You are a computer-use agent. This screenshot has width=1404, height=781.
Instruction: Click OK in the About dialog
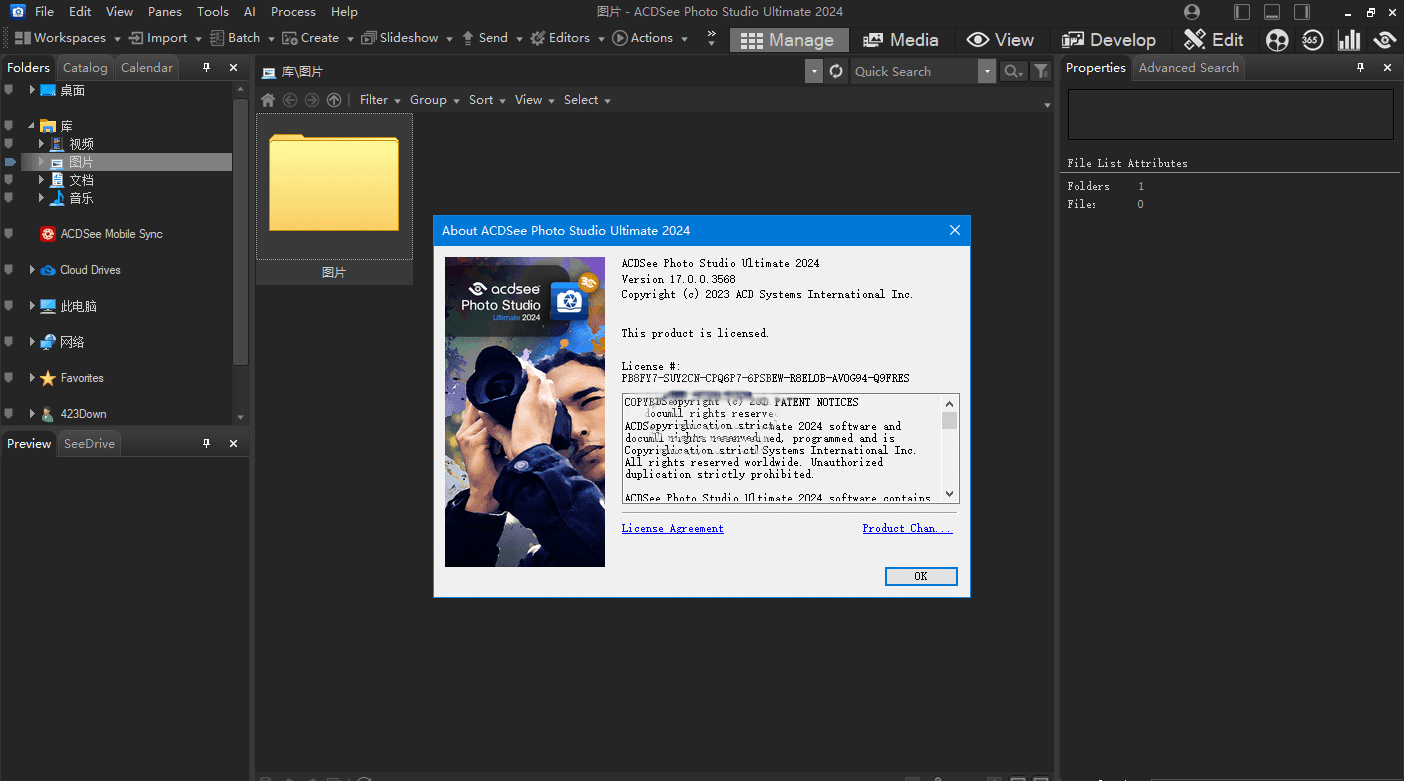click(921, 576)
